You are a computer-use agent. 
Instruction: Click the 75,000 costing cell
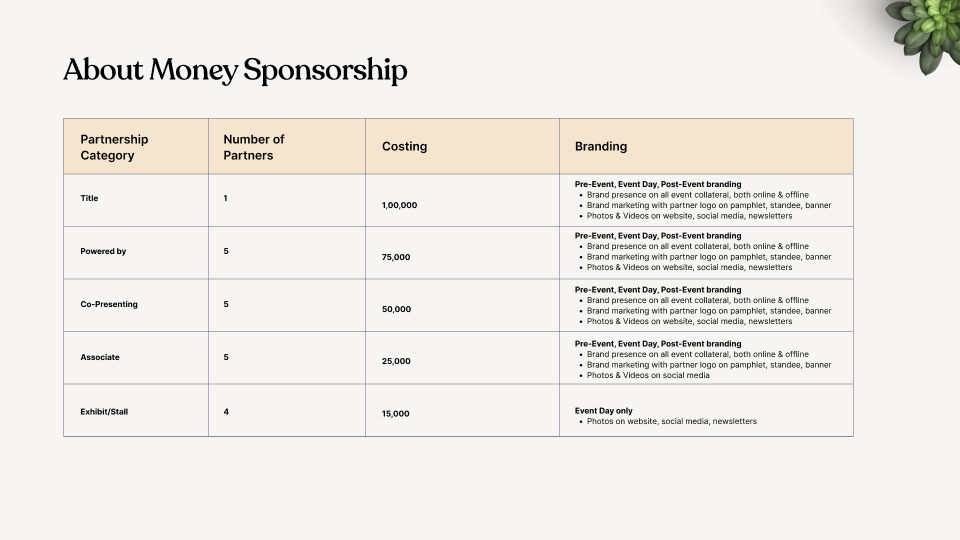click(x=396, y=257)
